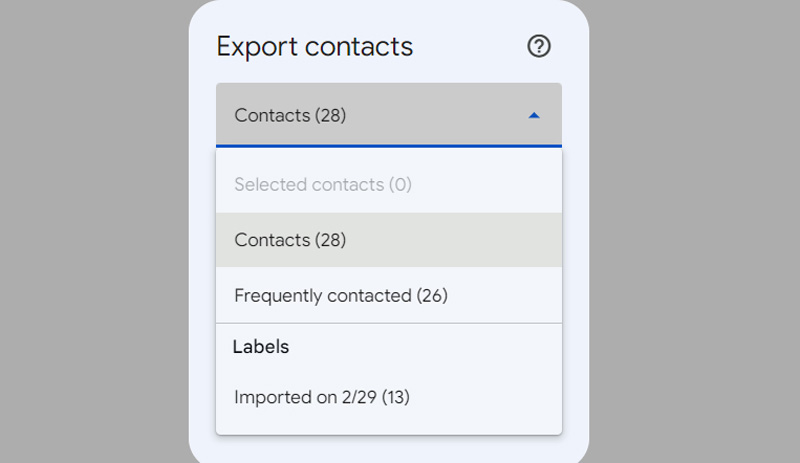This screenshot has height=463, width=800.
Task: Click the blue underline of the select box
Action: (x=389, y=146)
